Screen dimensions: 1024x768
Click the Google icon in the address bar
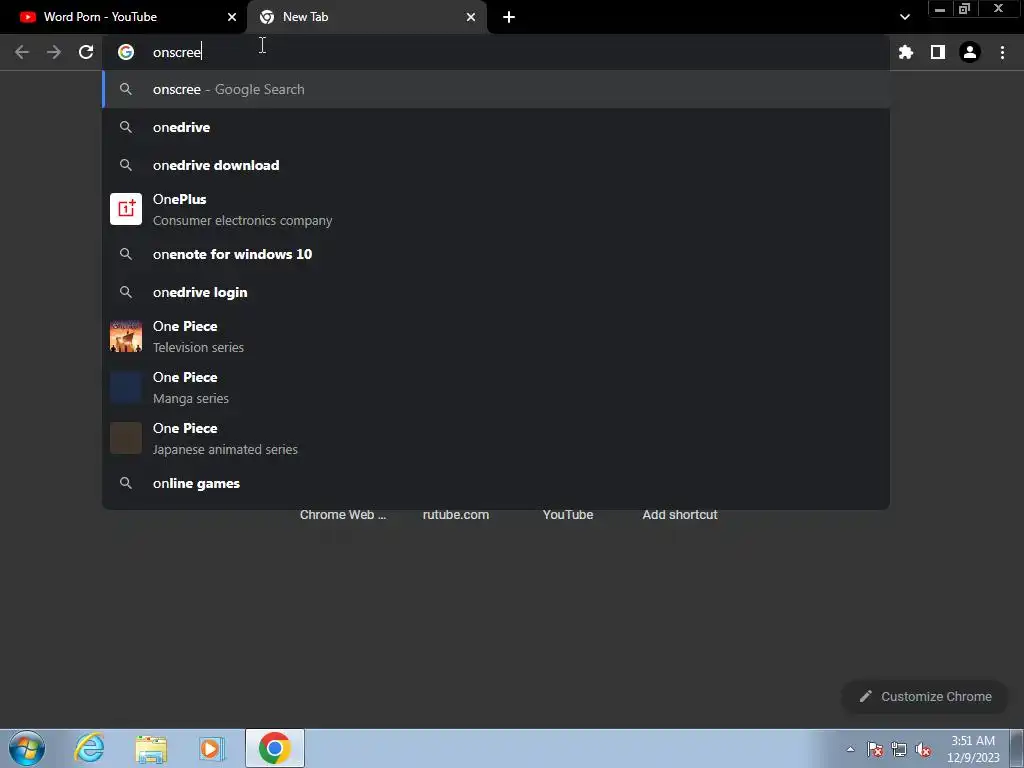(125, 52)
